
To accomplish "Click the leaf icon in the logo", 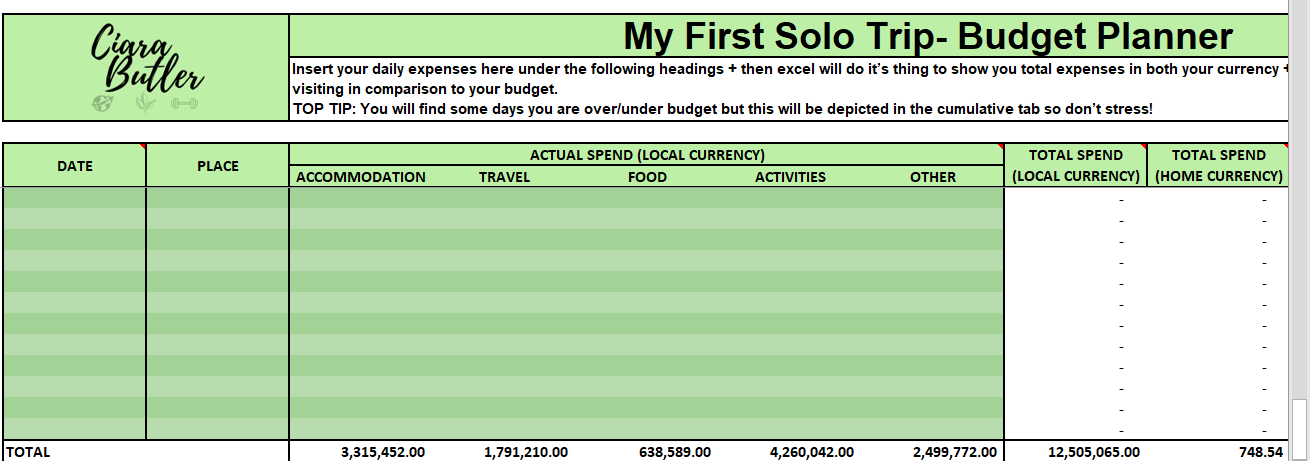I will [x=145, y=102].
